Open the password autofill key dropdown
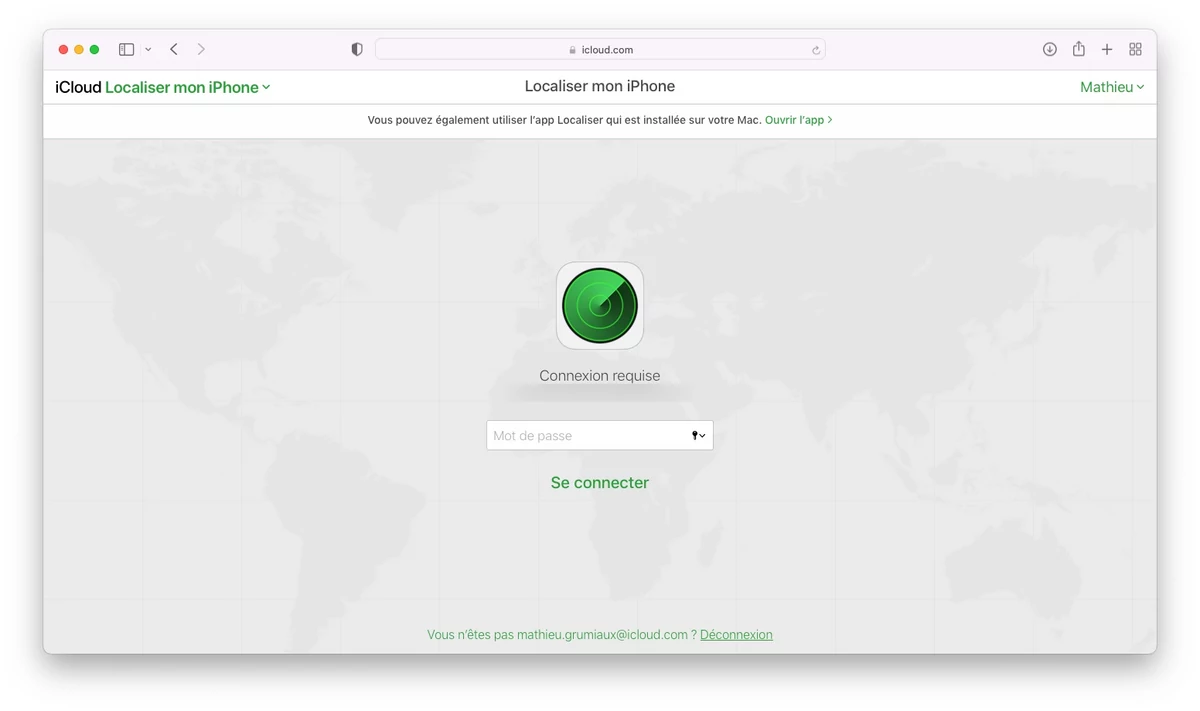The width and height of the screenshot is (1200, 711). pyautogui.click(x=699, y=436)
